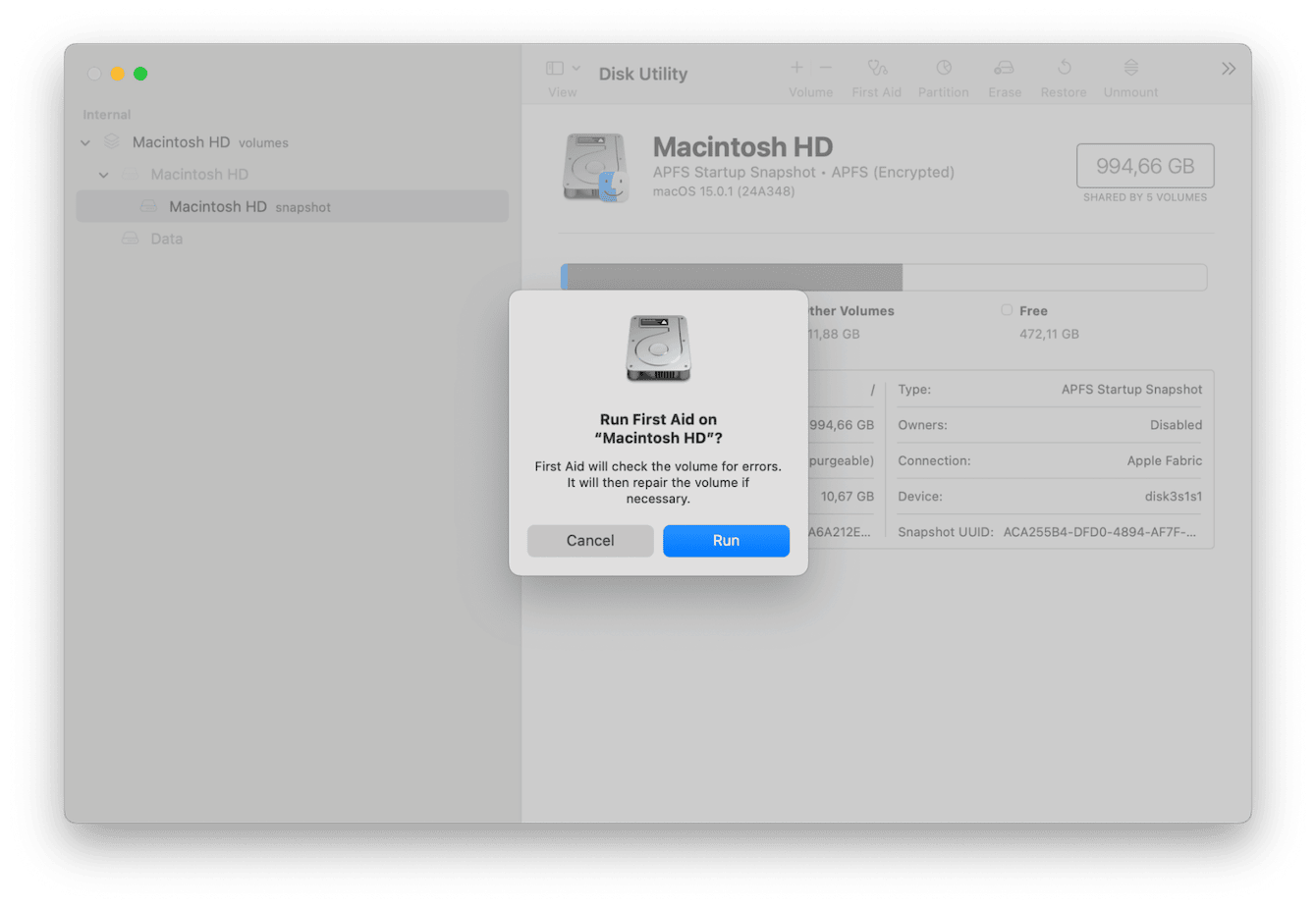Click the Unmount toolbar icon
1316x909 pixels.
coord(1131,68)
